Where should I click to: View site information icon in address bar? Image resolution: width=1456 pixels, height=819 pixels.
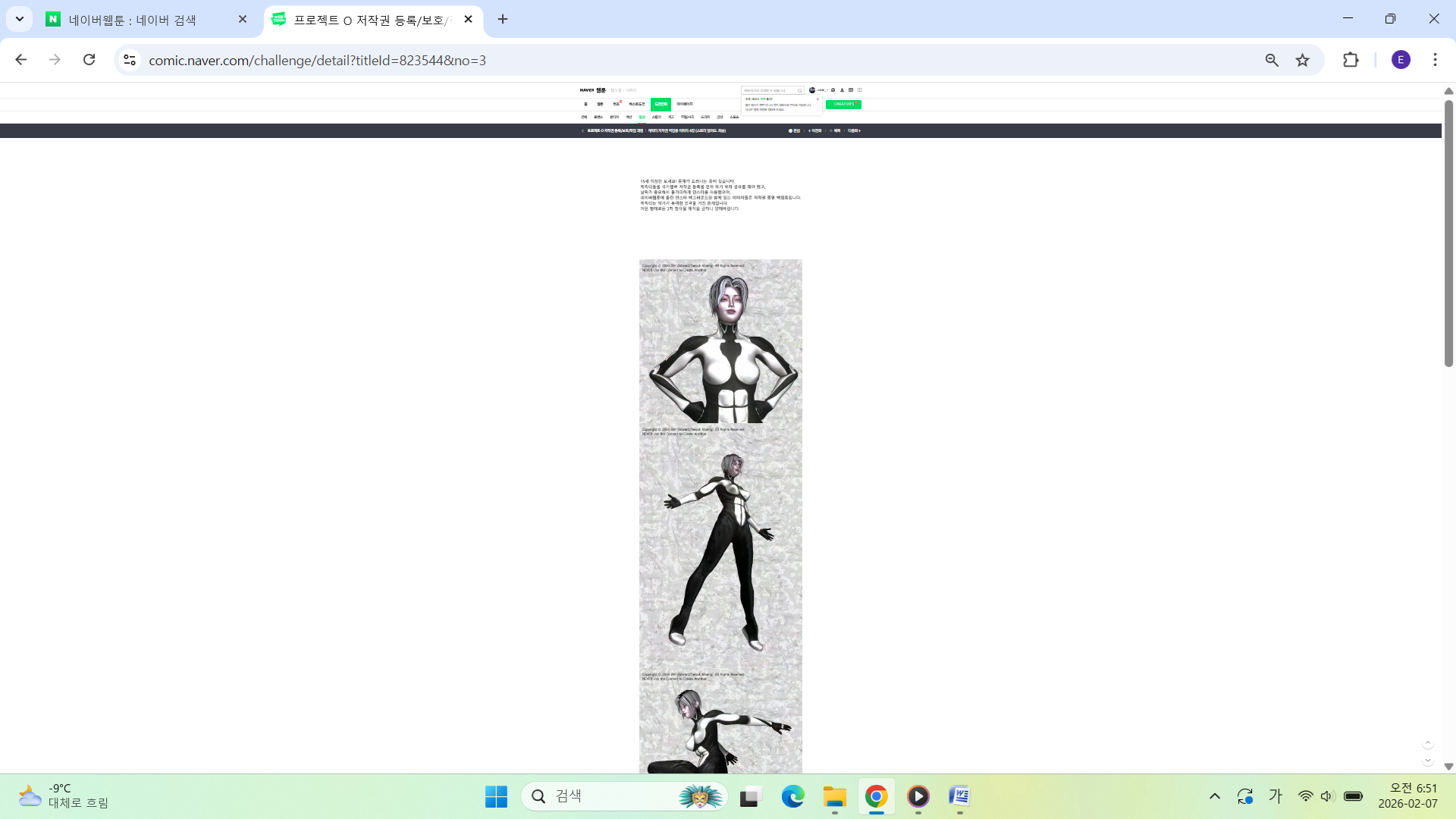point(130,60)
